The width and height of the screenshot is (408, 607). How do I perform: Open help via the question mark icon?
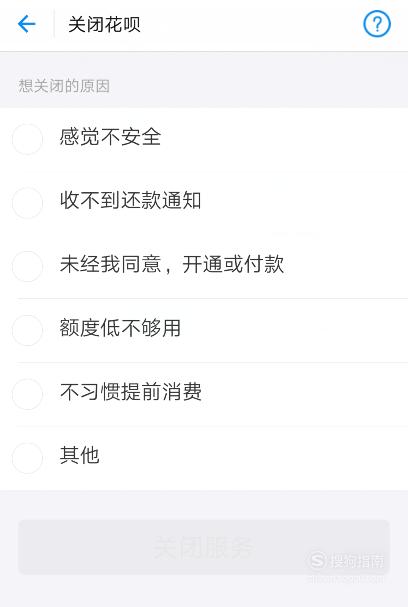[x=377, y=24]
